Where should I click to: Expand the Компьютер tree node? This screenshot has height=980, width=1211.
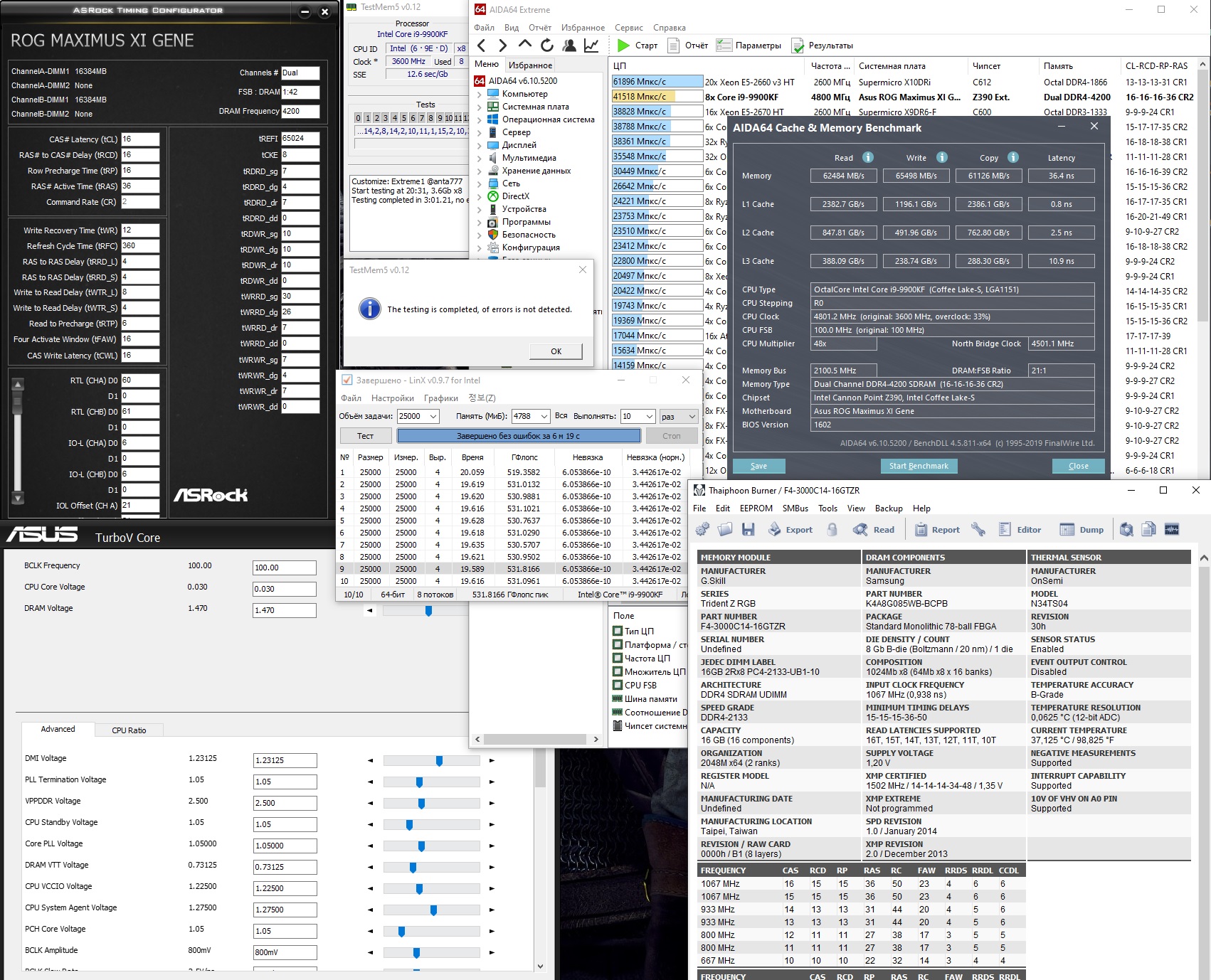click(x=480, y=94)
